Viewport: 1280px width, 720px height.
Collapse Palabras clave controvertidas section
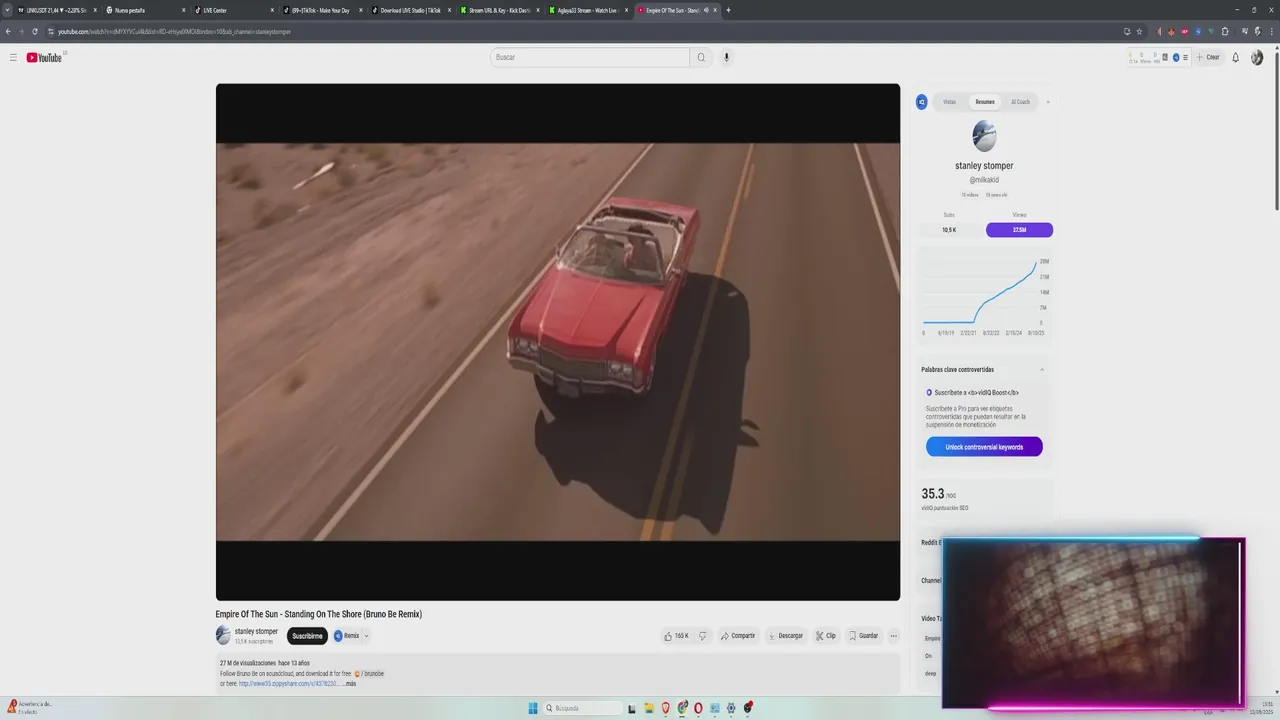tap(1042, 370)
